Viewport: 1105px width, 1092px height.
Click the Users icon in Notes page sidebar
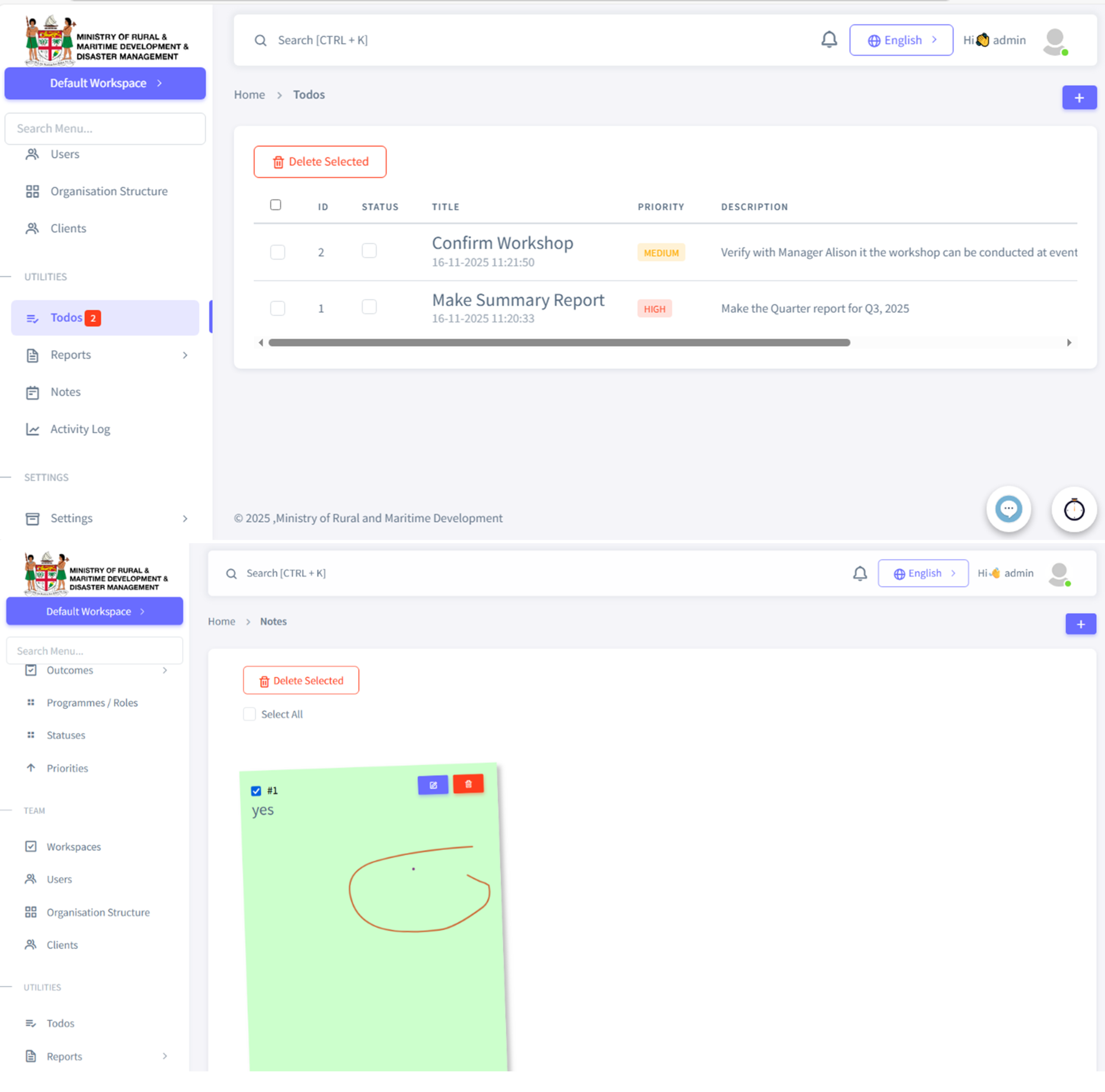pos(31,879)
